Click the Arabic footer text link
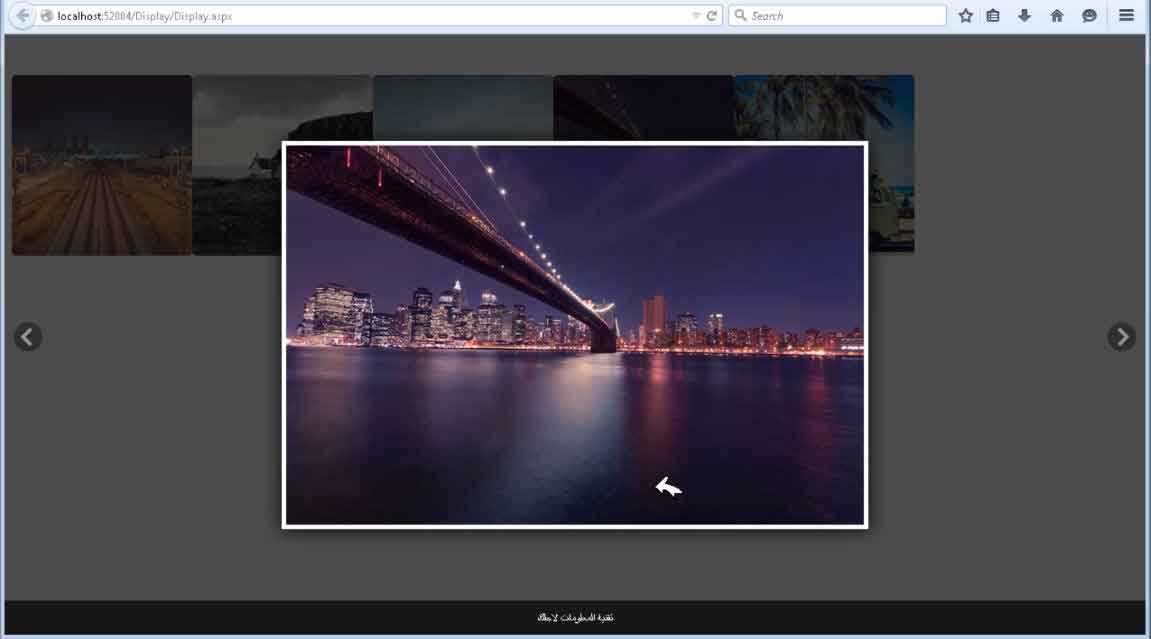The width and height of the screenshot is (1151, 639). (x=575, y=617)
